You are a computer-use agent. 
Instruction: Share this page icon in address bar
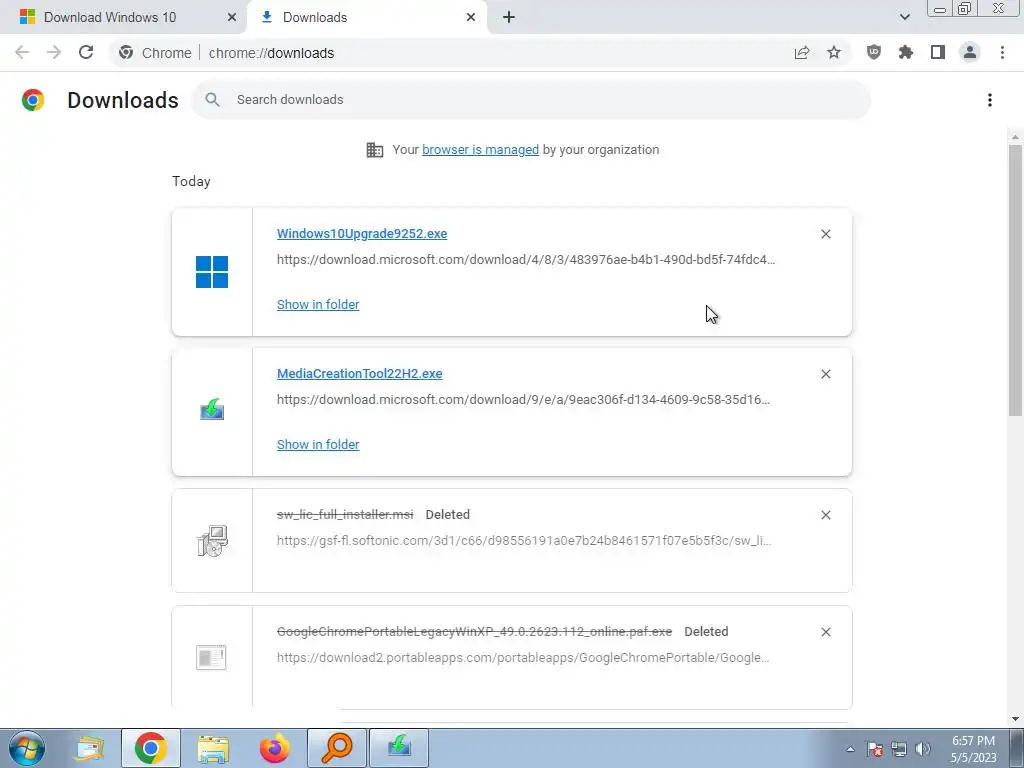tap(802, 53)
